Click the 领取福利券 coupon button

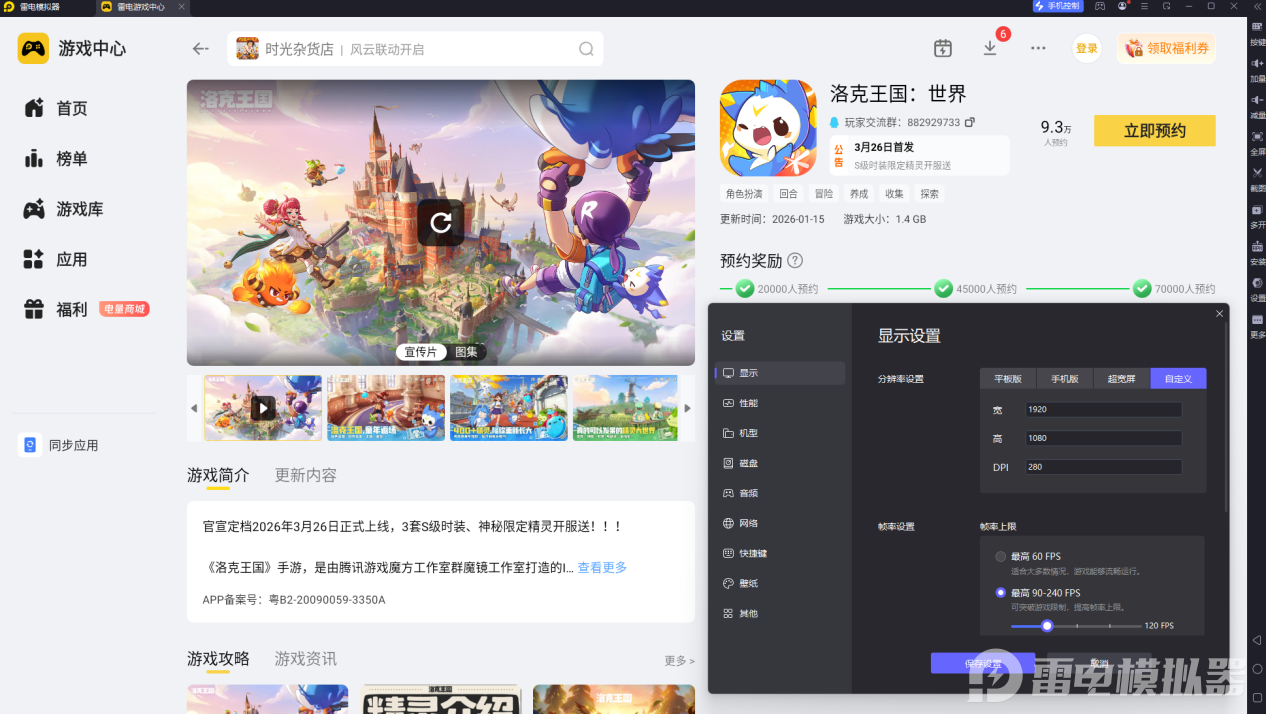(1166, 48)
